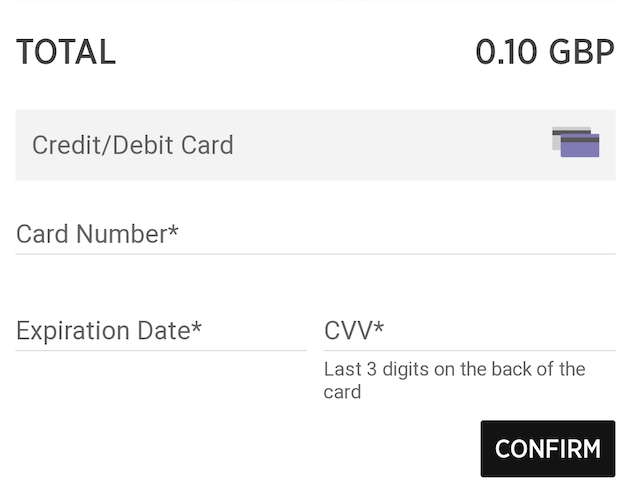Image resolution: width=628 pixels, height=496 pixels.
Task: Click the CVV hint text about last 3 digits
Action: coord(454,380)
